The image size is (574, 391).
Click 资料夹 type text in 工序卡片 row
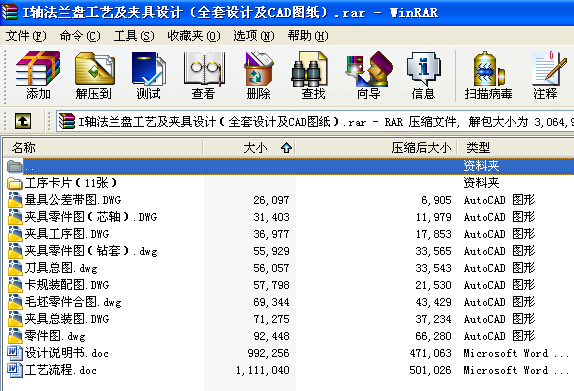pyautogui.click(x=481, y=183)
